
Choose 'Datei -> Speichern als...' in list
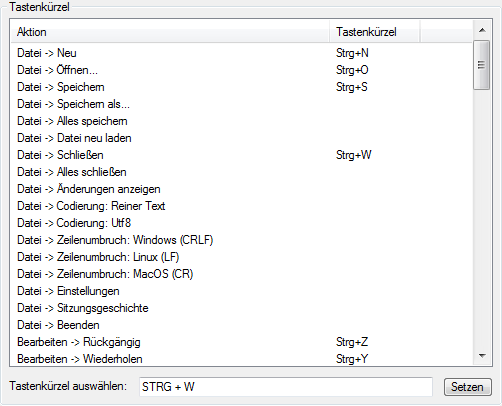point(242,104)
